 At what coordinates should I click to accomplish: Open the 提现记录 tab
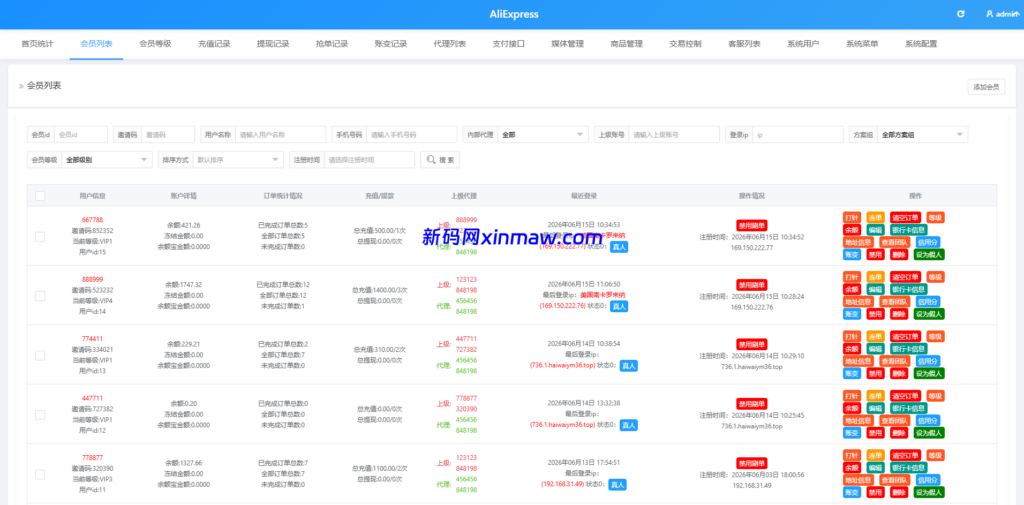pos(273,44)
